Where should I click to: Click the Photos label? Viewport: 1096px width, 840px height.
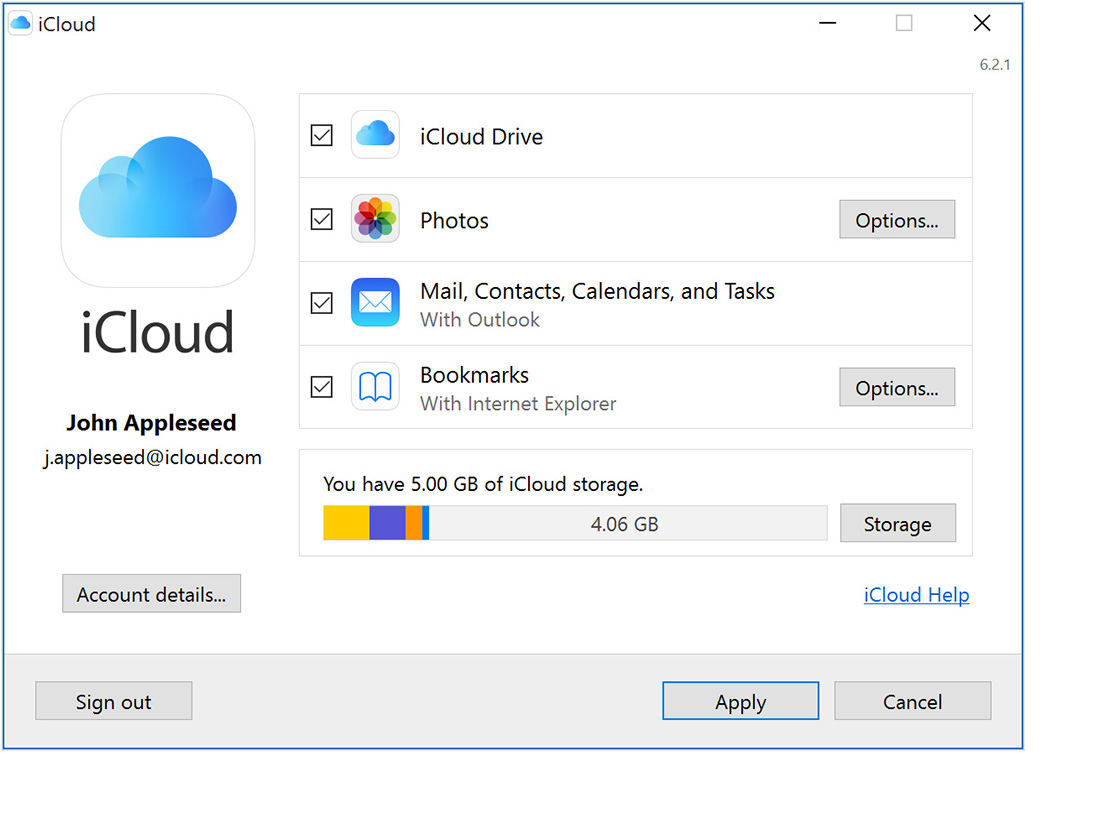(x=454, y=221)
